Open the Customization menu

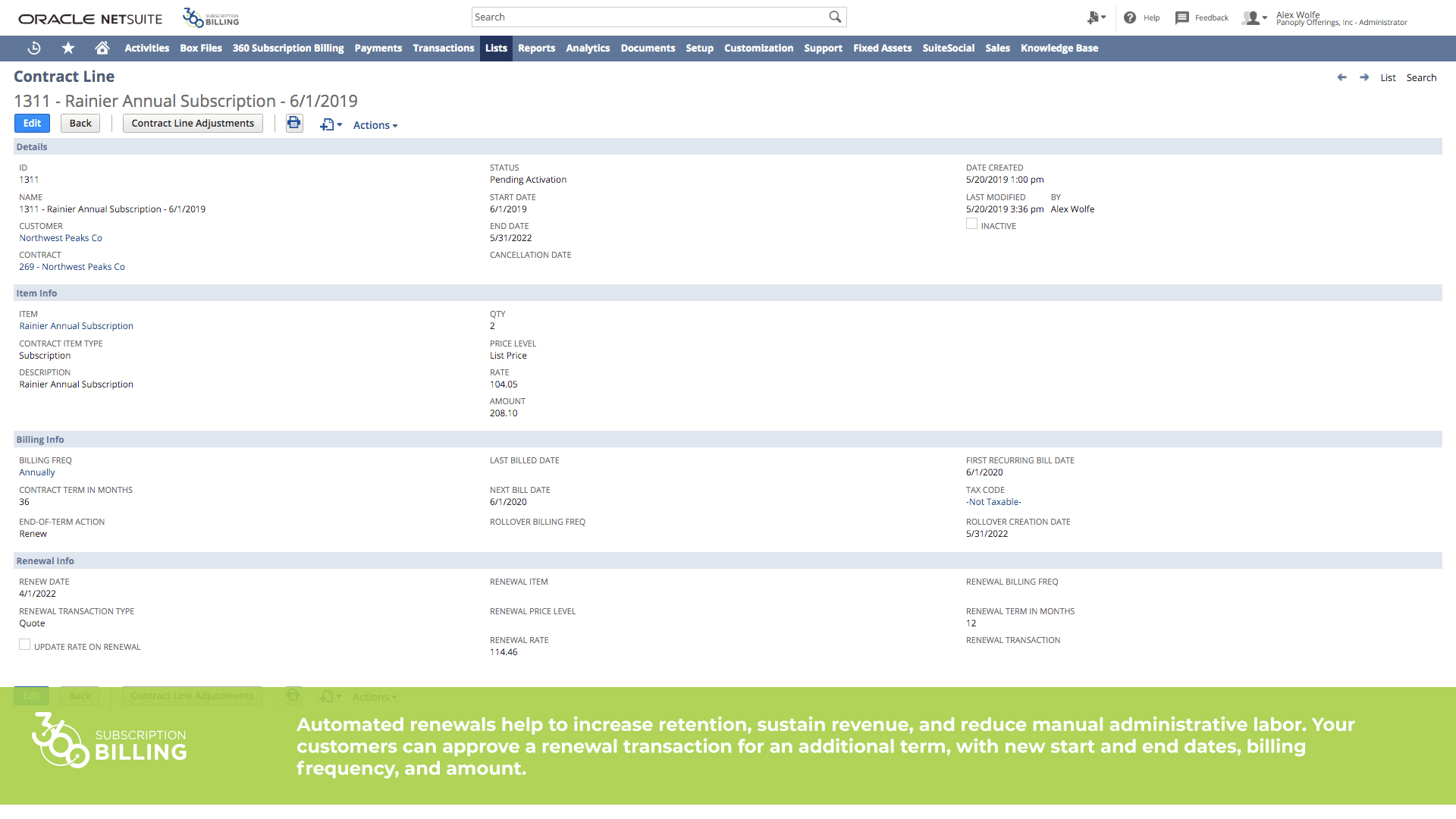(x=758, y=48)
